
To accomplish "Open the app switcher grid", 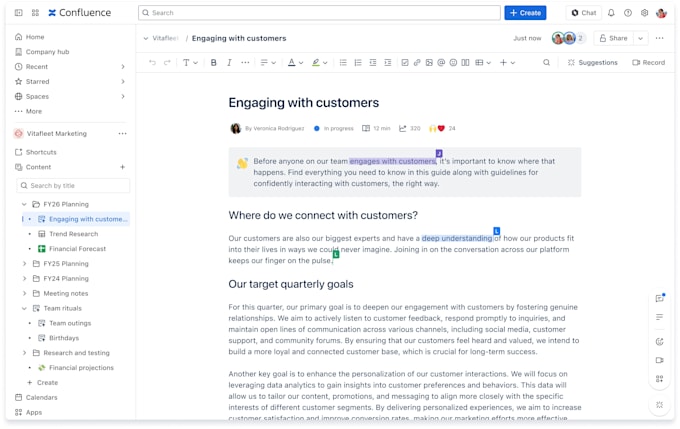I will [x=36, y=13].
